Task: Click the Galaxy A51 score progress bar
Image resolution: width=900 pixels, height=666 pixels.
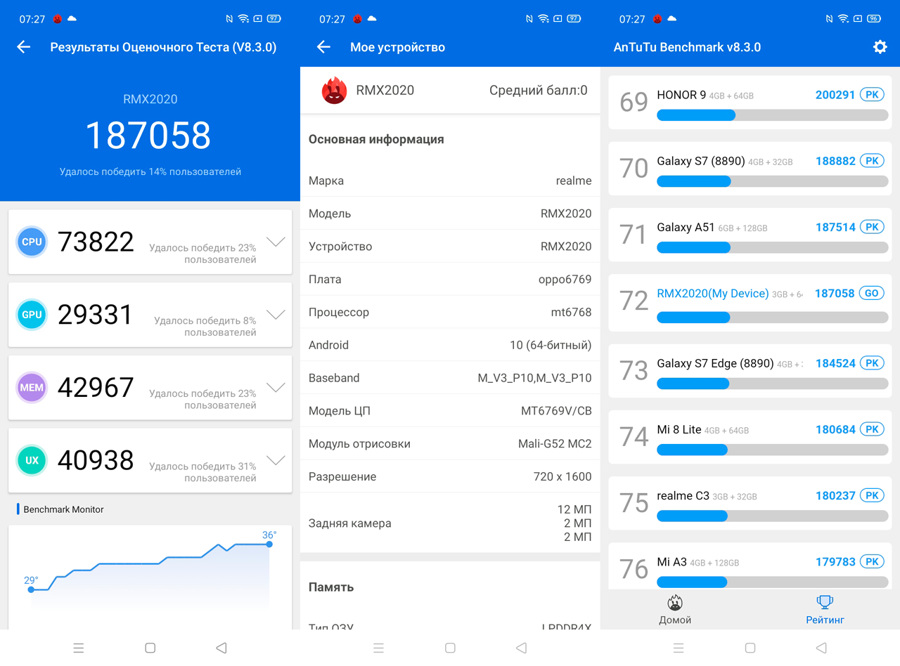Action: pyautogui.click(x=772, y=247)
